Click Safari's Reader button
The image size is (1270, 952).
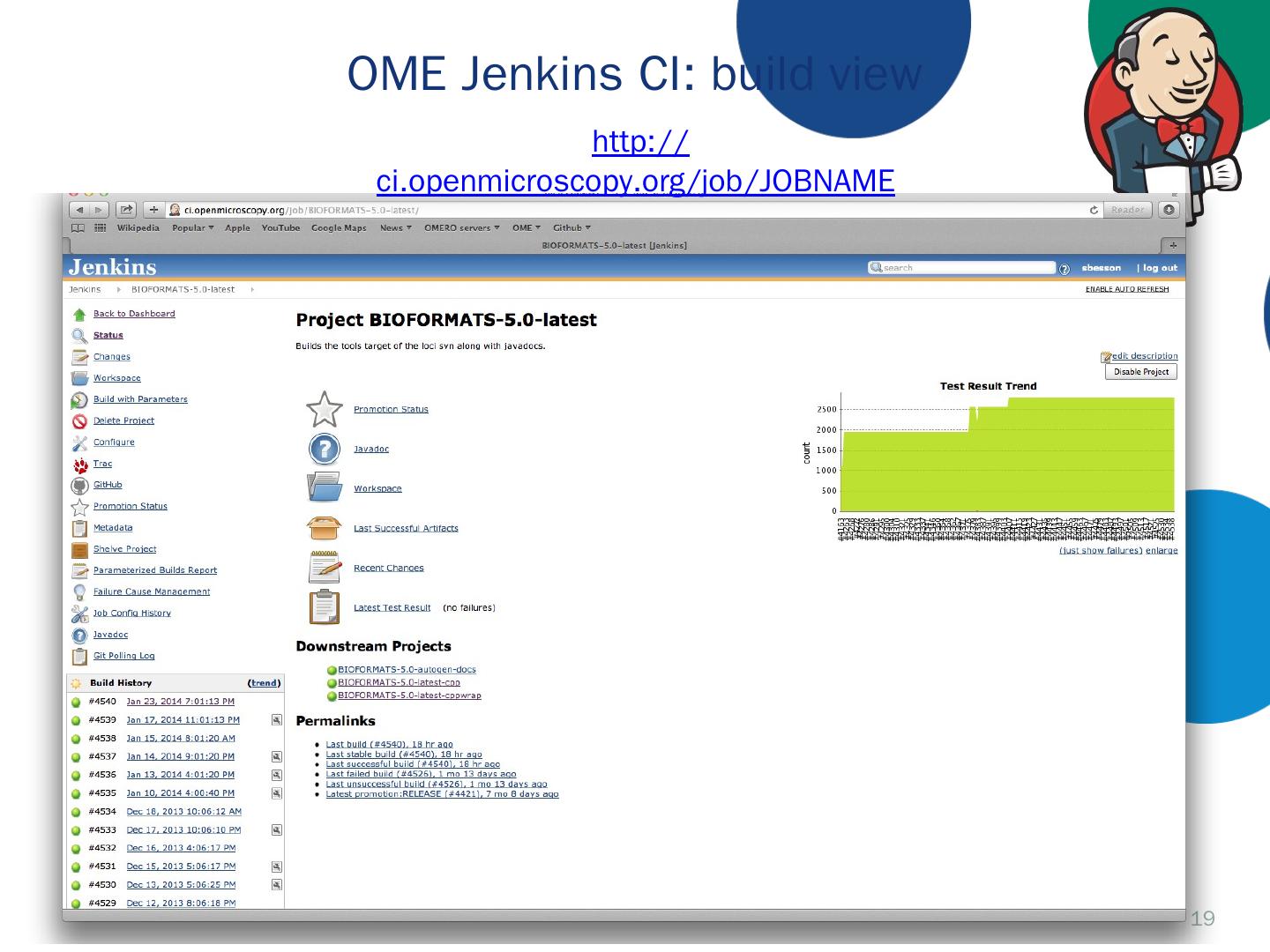click(x=1128, y=210)
